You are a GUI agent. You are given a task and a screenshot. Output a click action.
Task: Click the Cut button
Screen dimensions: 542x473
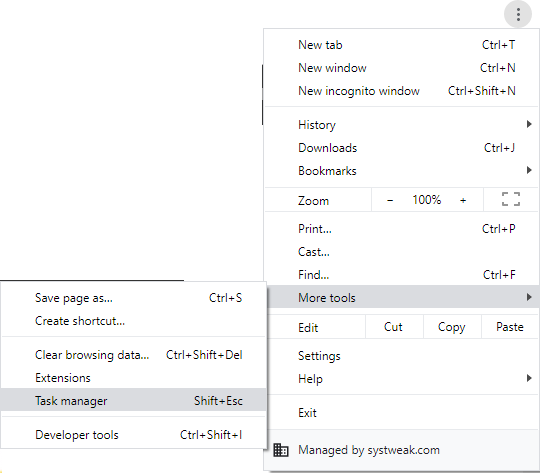[394, 327]
